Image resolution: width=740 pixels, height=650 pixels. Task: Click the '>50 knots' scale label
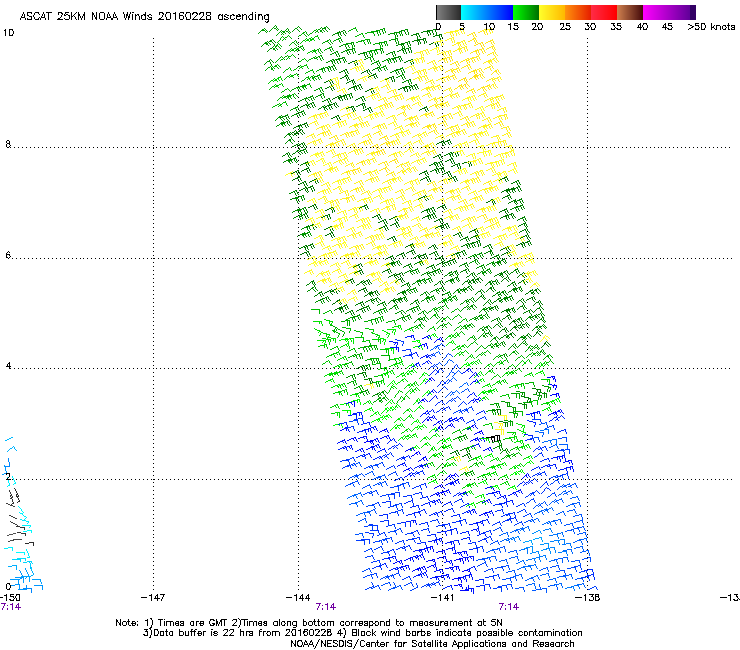pos(711,27)
